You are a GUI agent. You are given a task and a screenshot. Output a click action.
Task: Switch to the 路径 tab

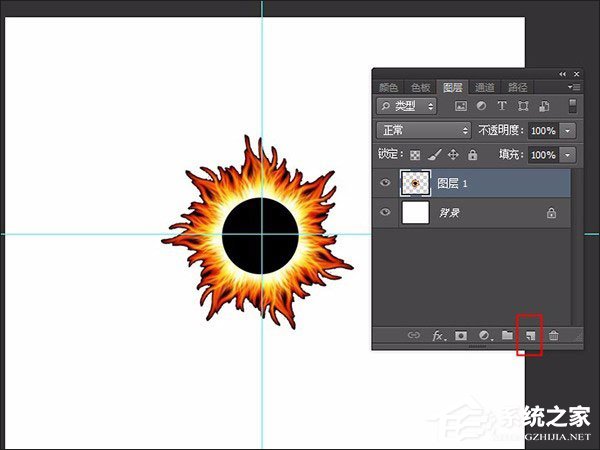click(516, 87)
